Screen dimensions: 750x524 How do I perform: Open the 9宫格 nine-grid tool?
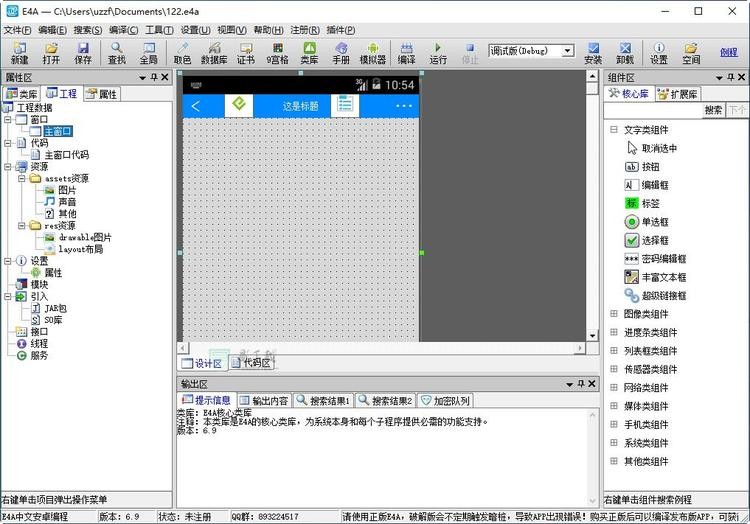click(x=277, y=53)
